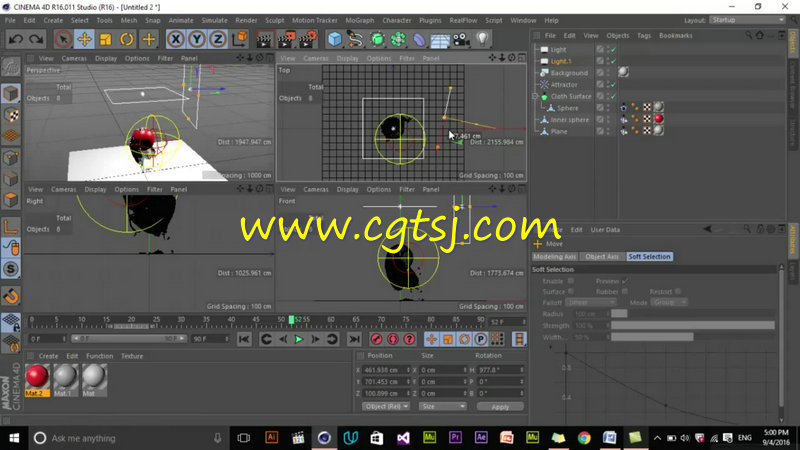Open Edit Render Settings icon
This screenshot has width=800, height=450.
point(308,39)
